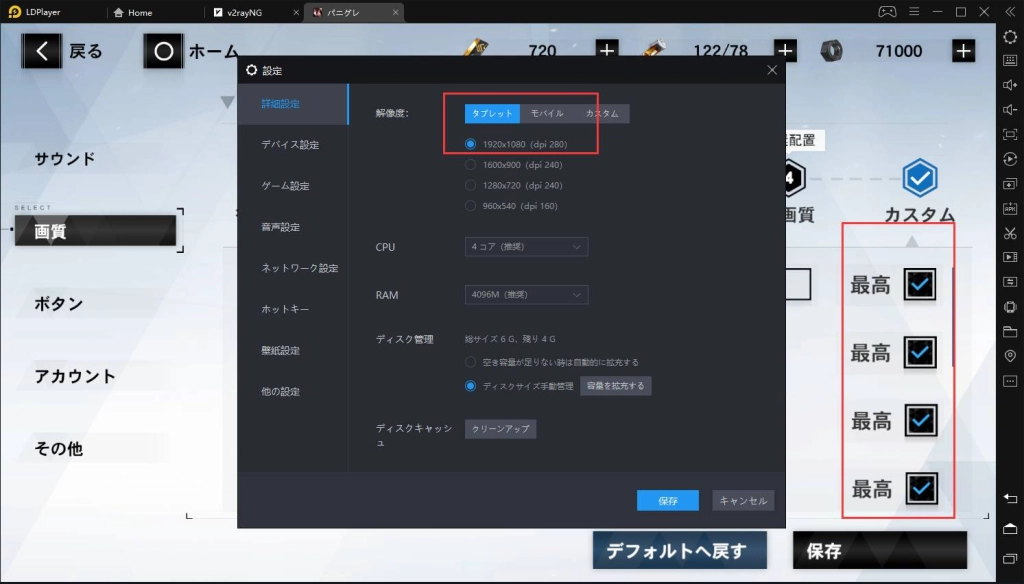Toggle the first 最高 checkbox in game
Screen dimensions: 1024x584
(920, 284)
